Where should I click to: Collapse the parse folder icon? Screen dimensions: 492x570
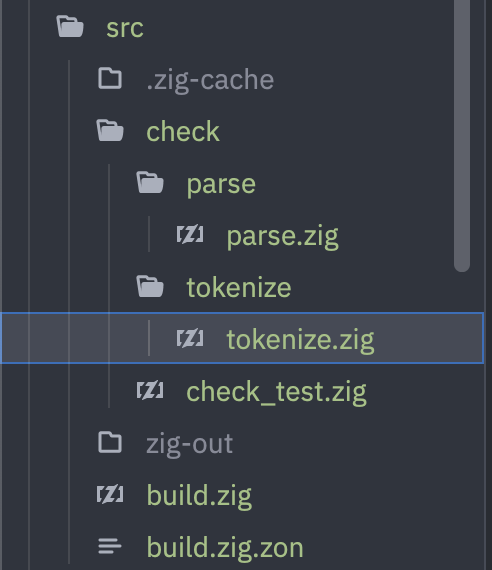(x=150, y=182)
